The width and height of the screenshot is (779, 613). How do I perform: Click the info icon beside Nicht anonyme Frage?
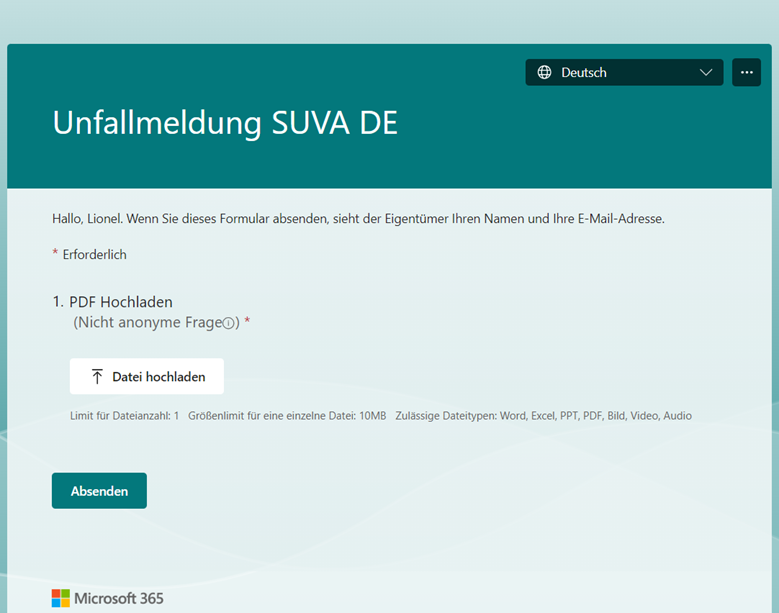[x=228, y=323]
